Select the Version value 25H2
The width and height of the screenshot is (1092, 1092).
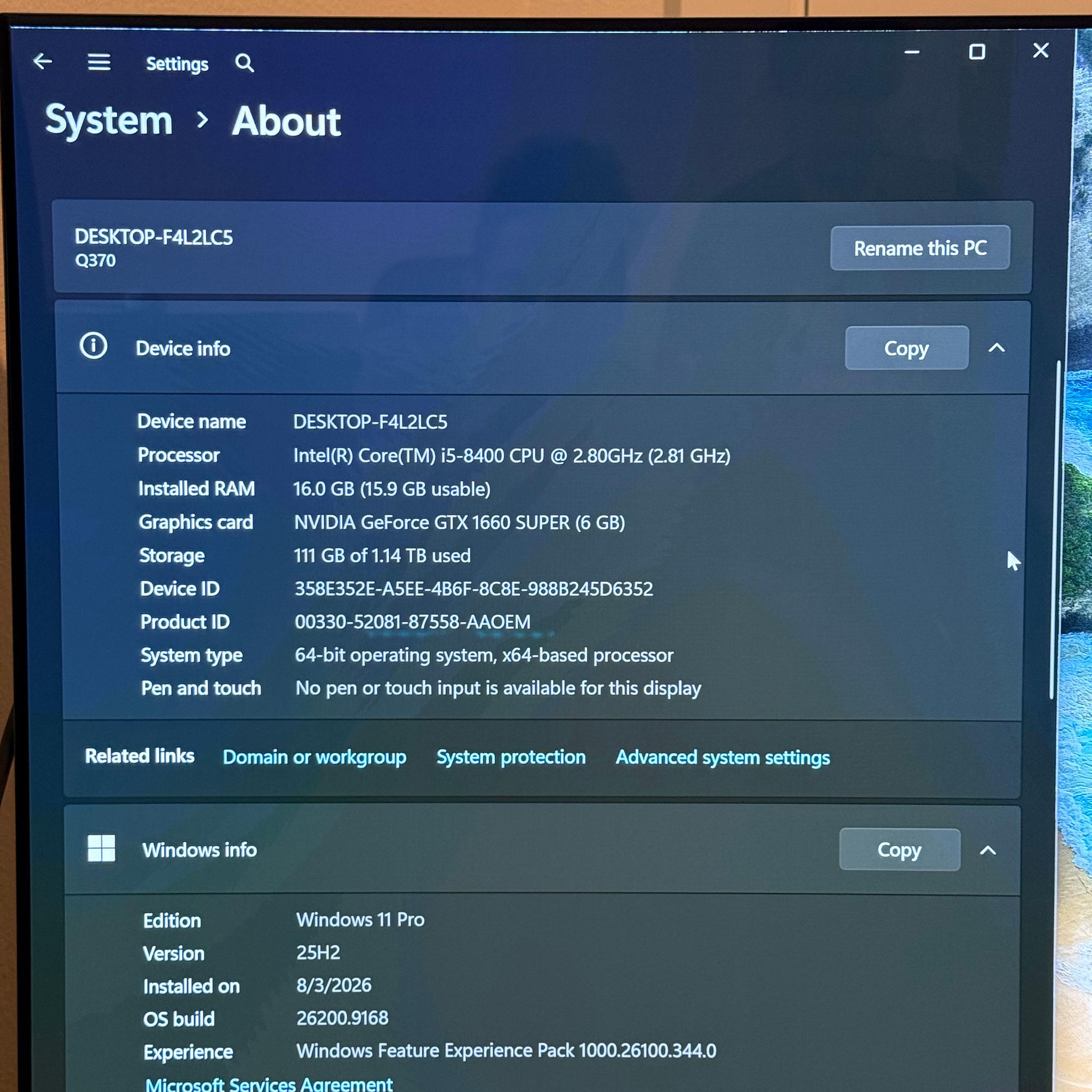[x=318, y=952]
